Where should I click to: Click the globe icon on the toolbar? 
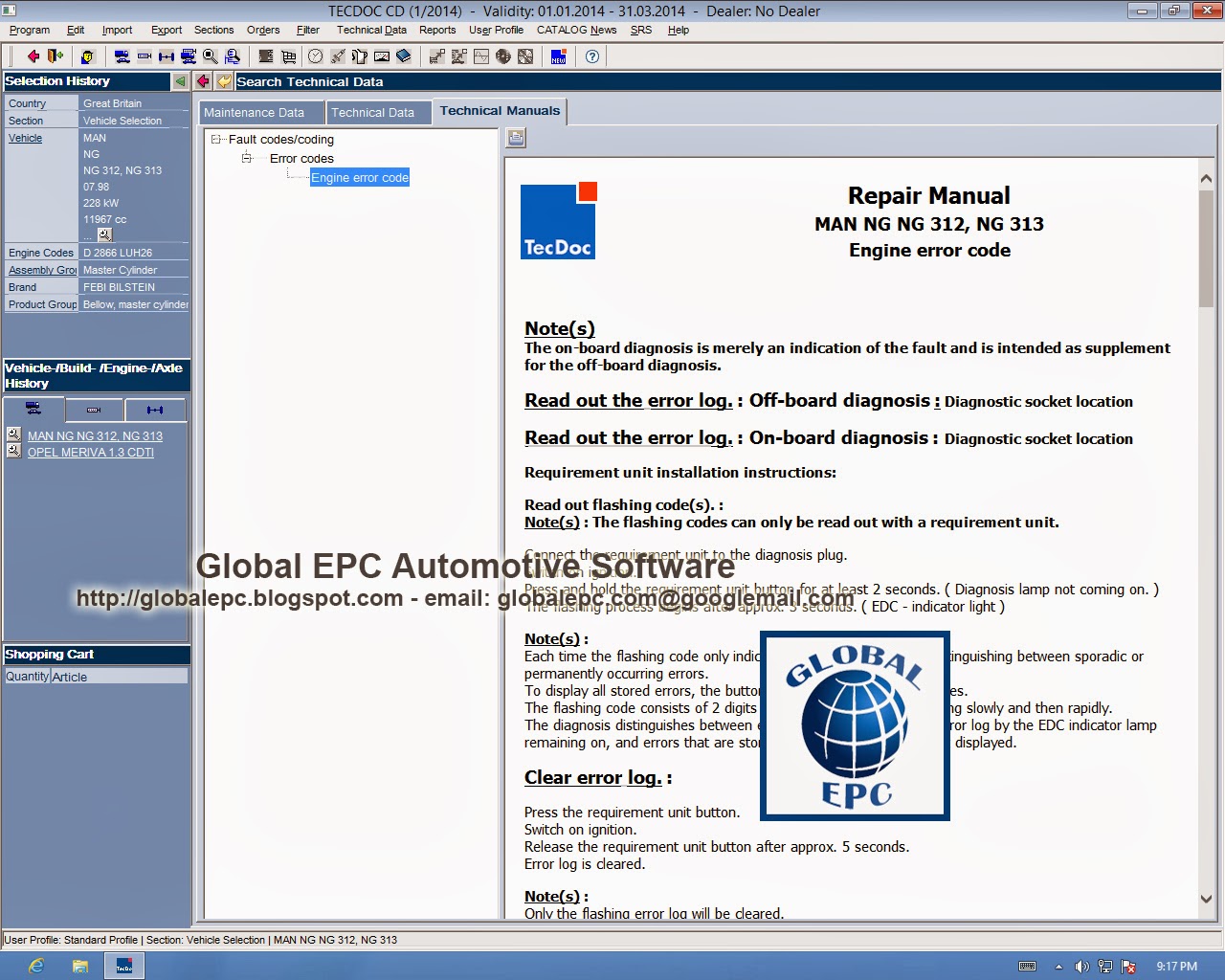pyautogui.click(x=504, y=56)
